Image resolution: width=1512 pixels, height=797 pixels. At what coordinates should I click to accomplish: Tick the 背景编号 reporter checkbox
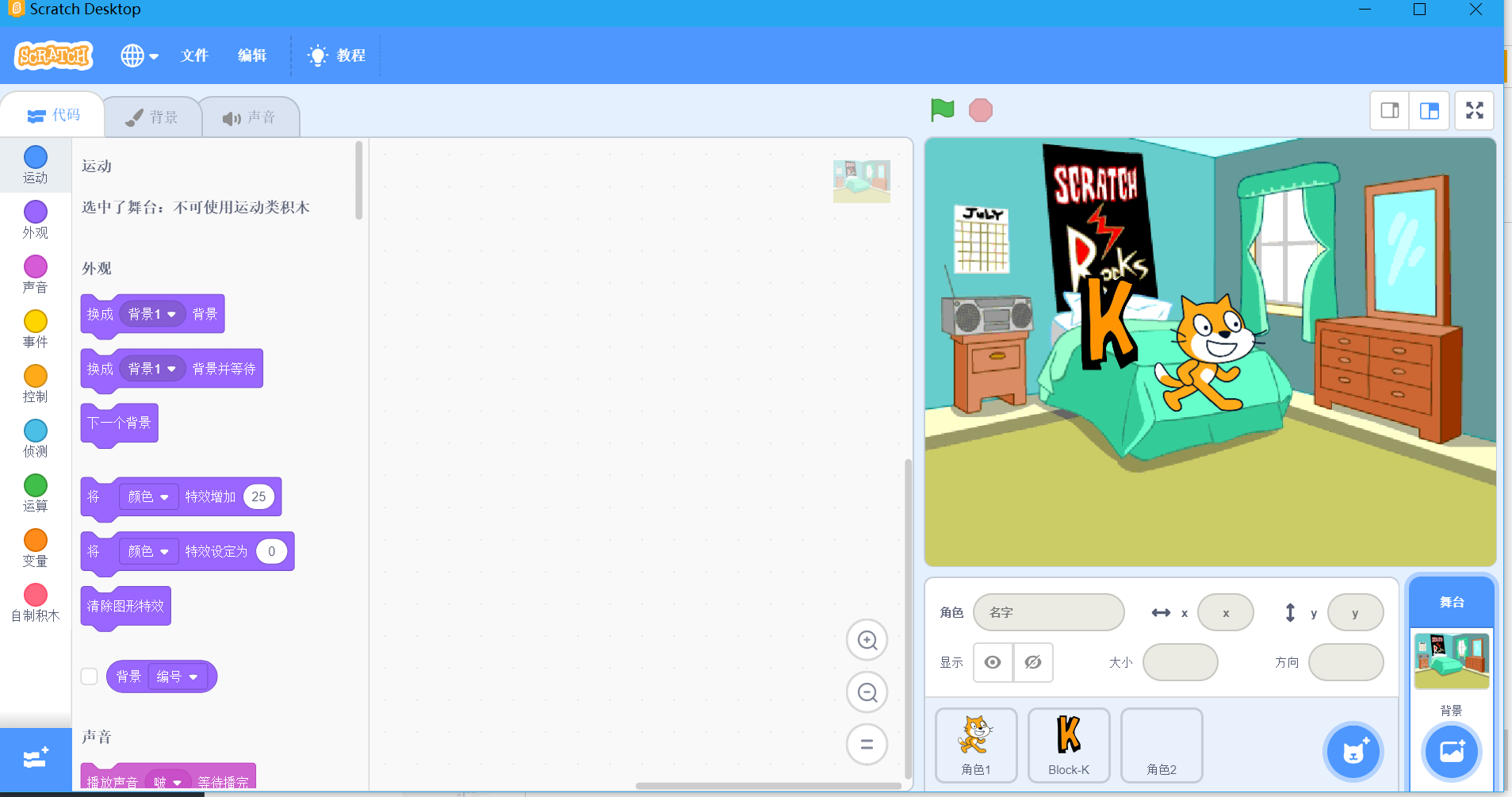(x=89, y=676)
